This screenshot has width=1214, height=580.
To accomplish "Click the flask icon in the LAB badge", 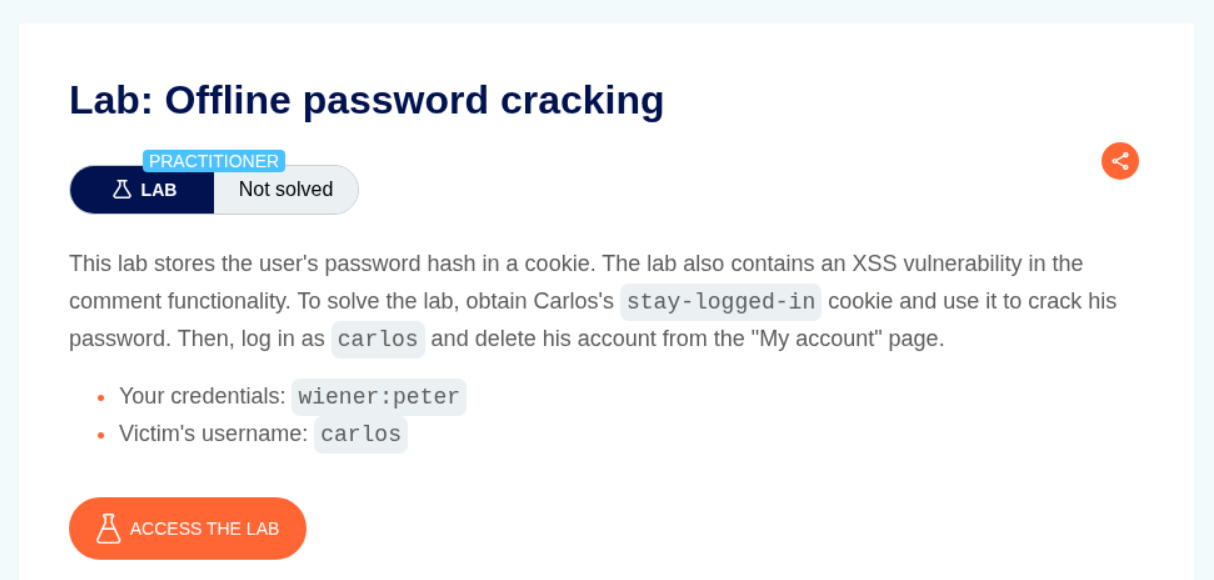I will [x=122, y=189].
